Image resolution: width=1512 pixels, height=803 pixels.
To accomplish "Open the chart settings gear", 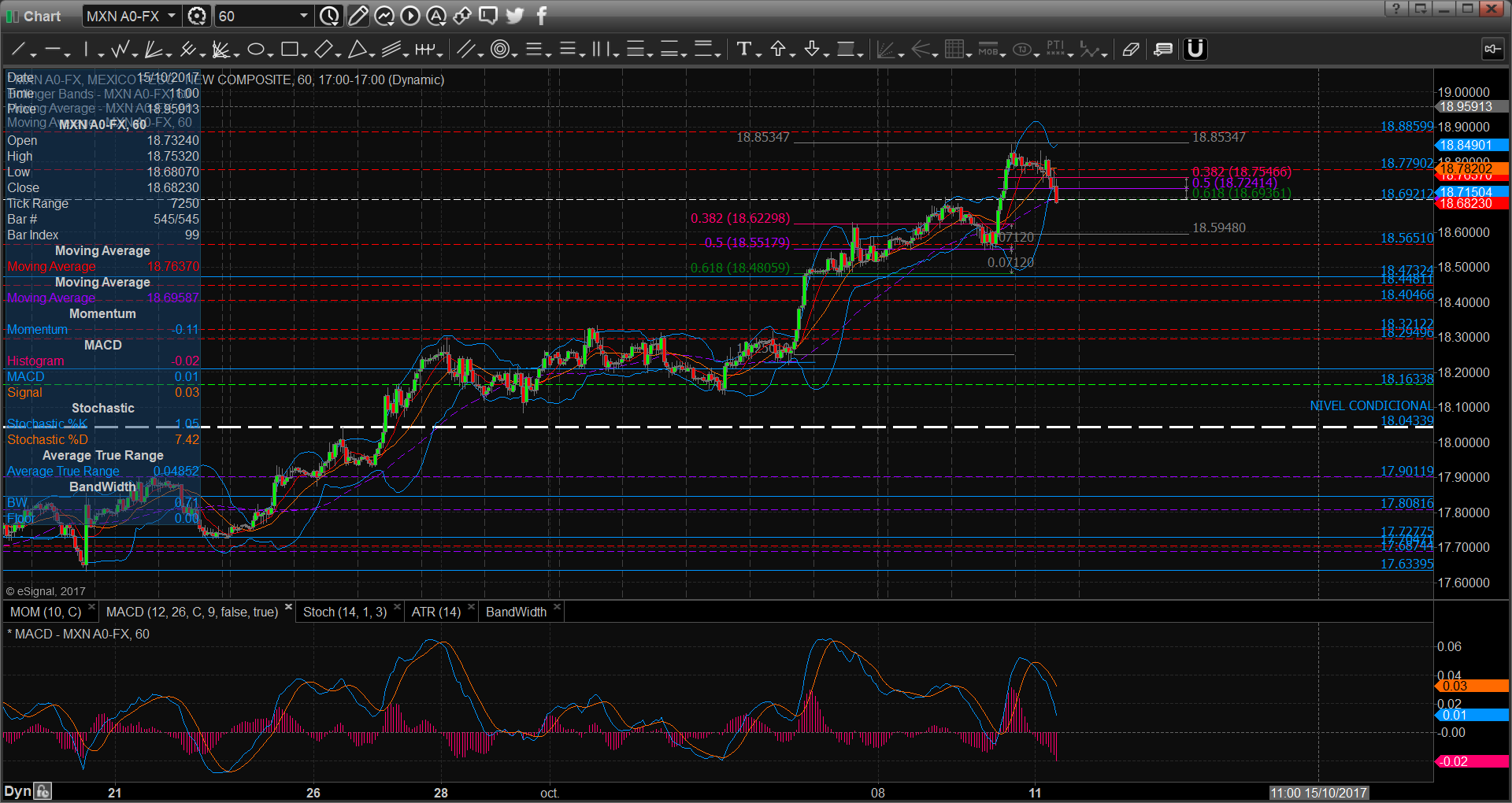I will (197, 16).
